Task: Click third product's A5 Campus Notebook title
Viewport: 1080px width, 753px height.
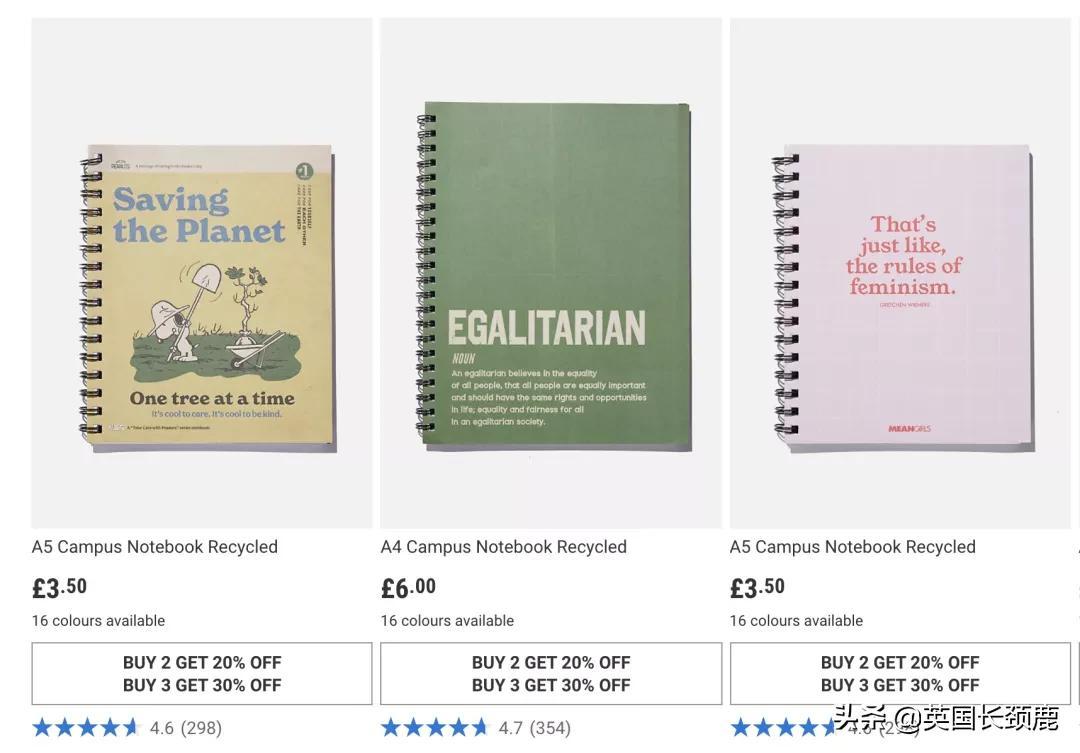Action: click(853, 547)
